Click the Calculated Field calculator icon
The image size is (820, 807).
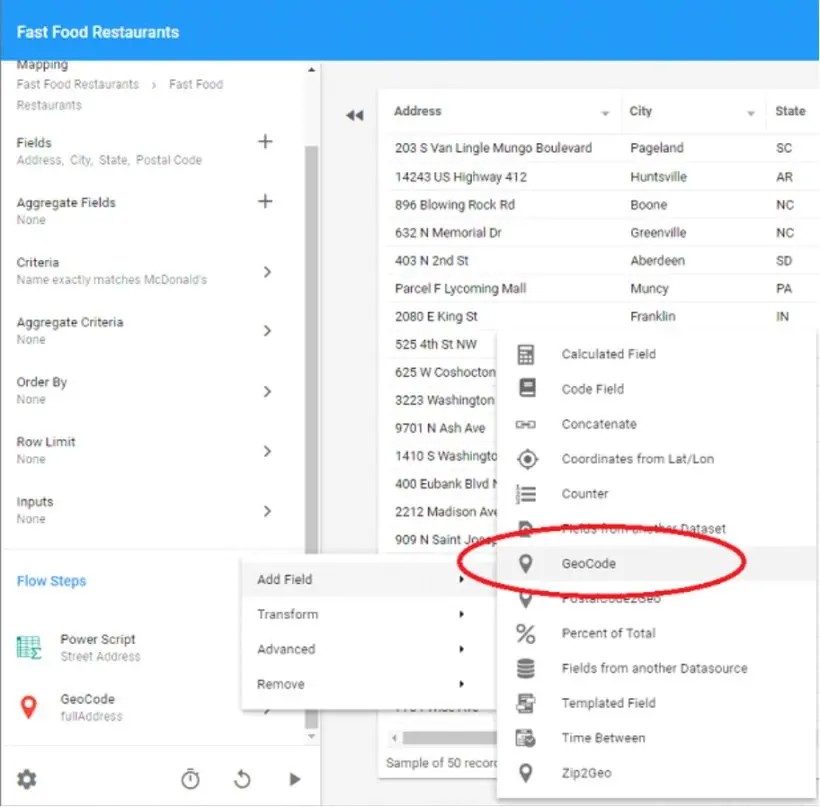click(526, 355)
